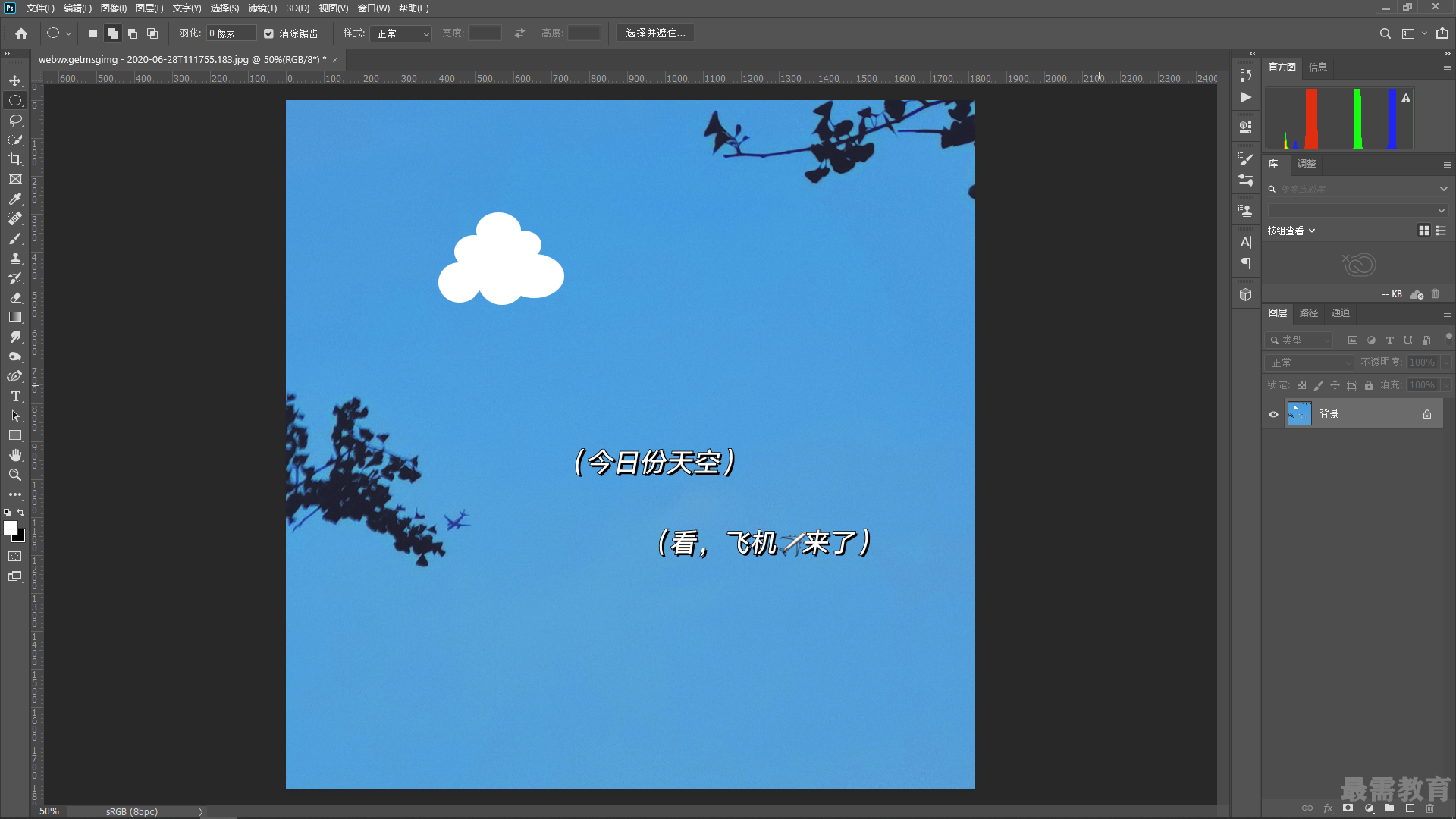
Task: Open the fill 100% dropdown arrow
Action: pyautogui.click(x=1446, y=385)
